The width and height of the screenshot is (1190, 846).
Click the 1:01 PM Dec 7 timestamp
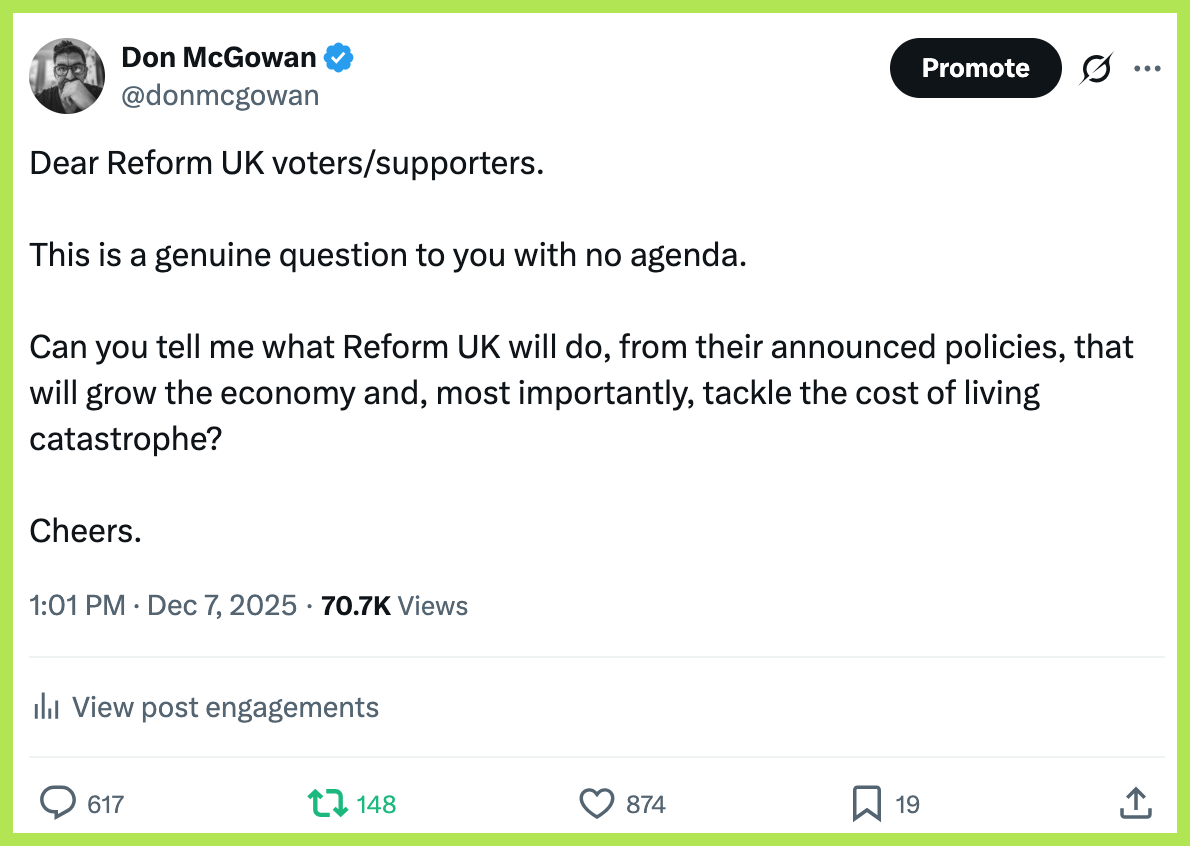163,605
